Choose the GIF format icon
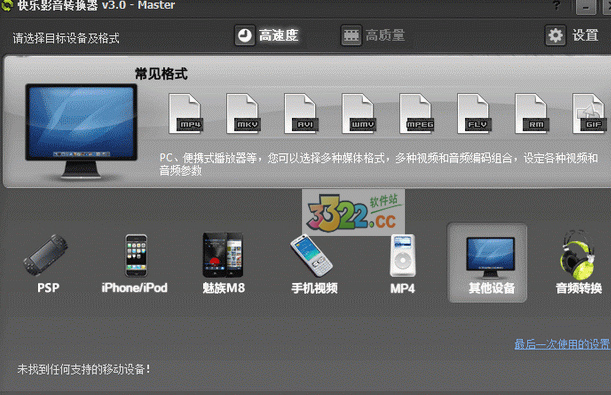Image resolution: width=611 pixels, height=395 pixels. click(x=589, y=114)
